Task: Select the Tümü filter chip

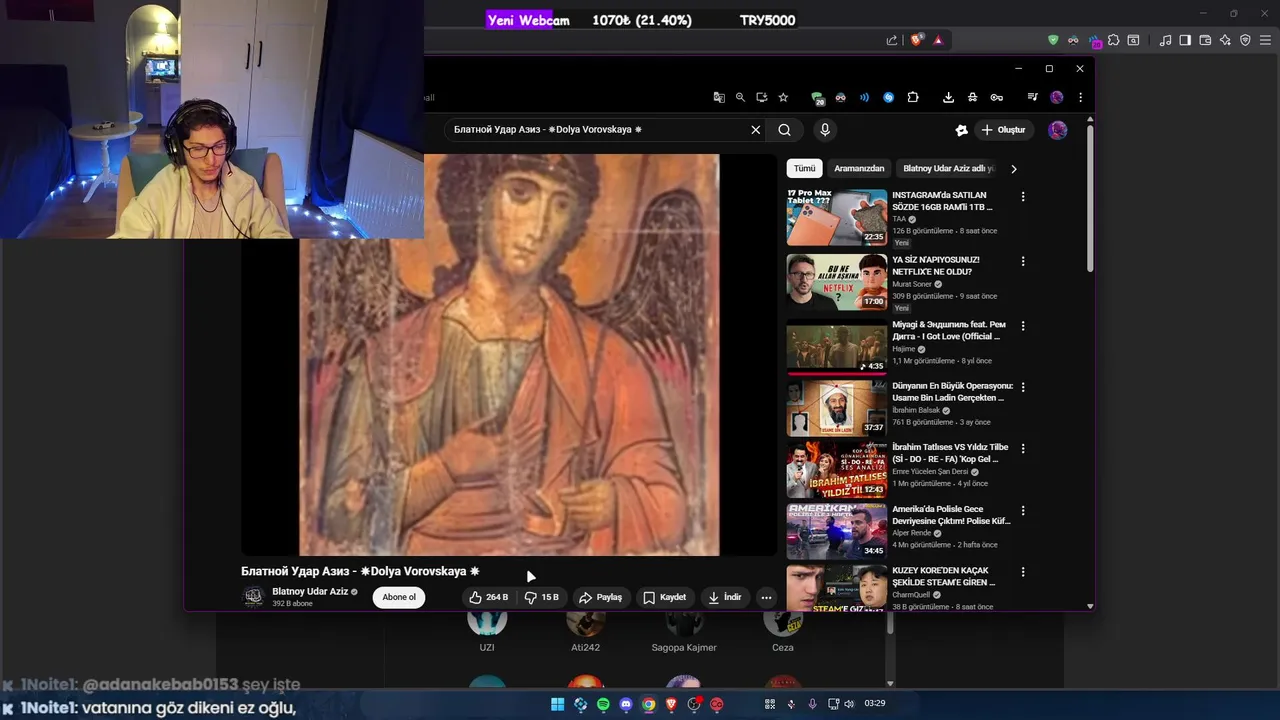Action: pos(805,168)
